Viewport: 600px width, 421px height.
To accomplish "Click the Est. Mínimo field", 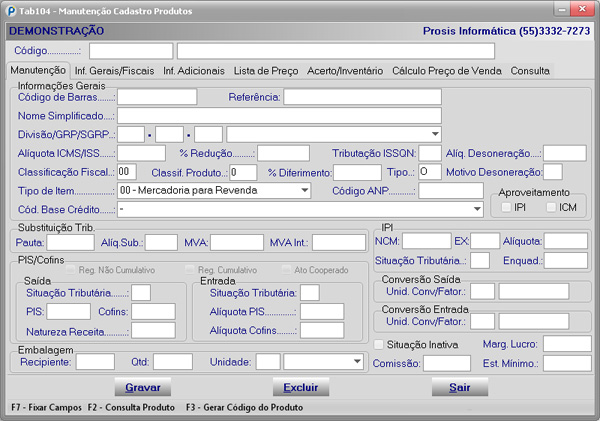I will [x=567, y=363].
